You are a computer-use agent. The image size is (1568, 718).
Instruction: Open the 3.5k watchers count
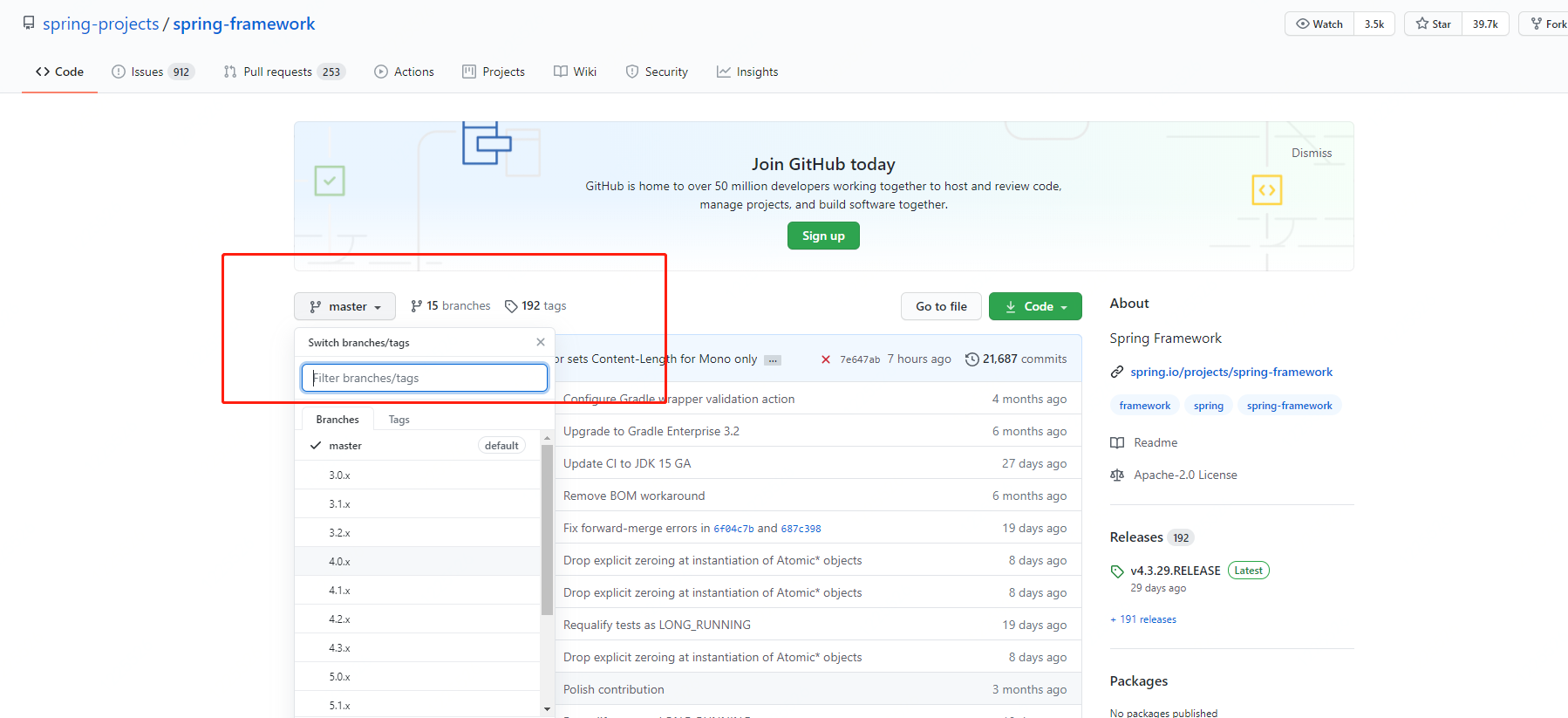tap(1374, 24)
